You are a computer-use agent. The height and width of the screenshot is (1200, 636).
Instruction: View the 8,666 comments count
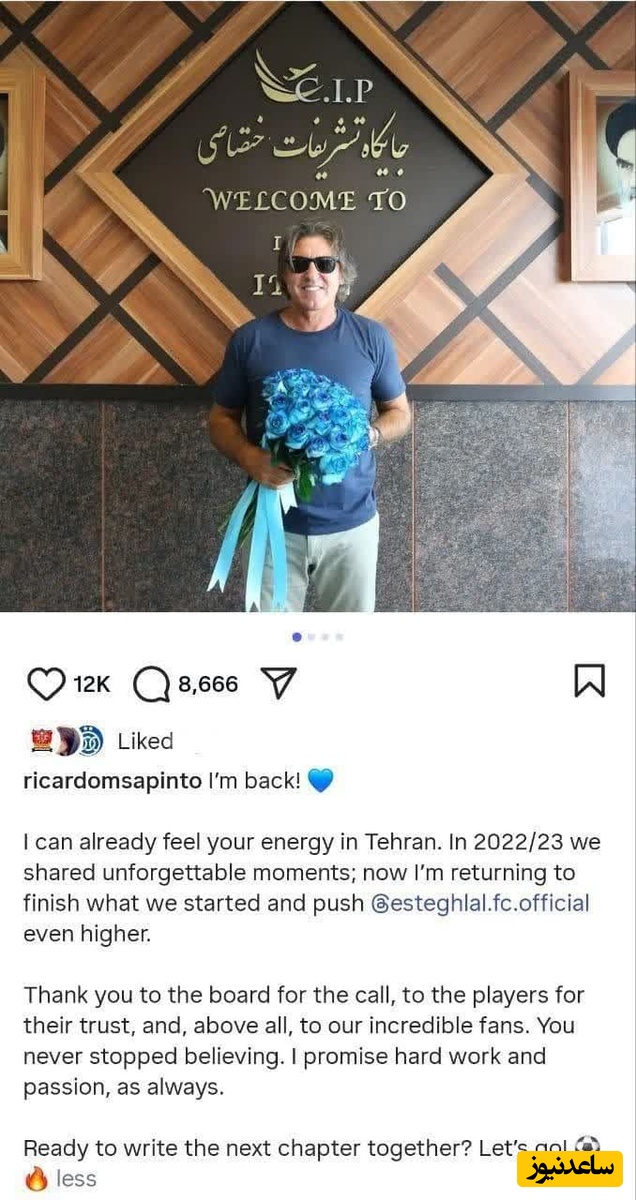point(208,685)
